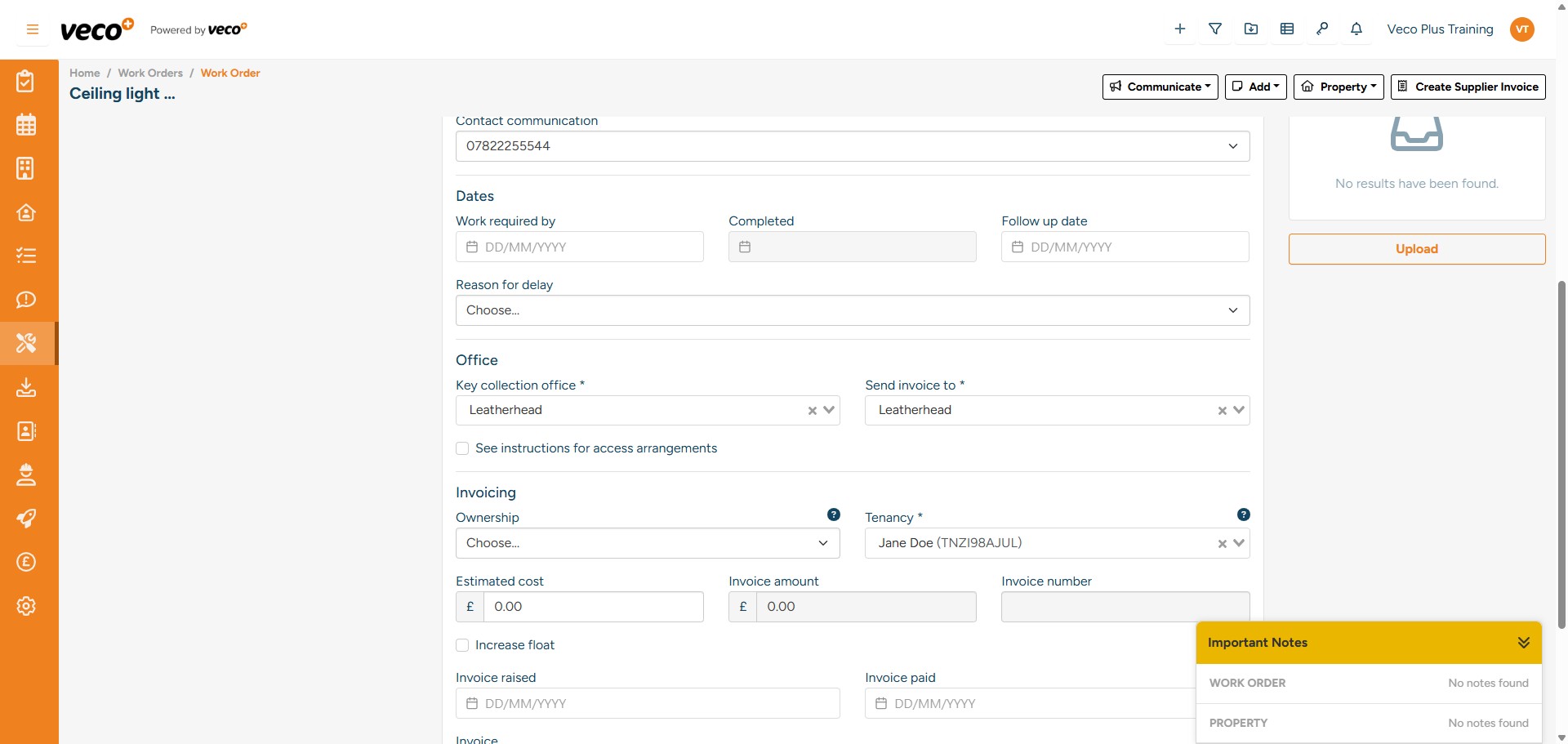Select the calendar icon in the sidebar
The image size is (1568, 744).
point(26,124)
